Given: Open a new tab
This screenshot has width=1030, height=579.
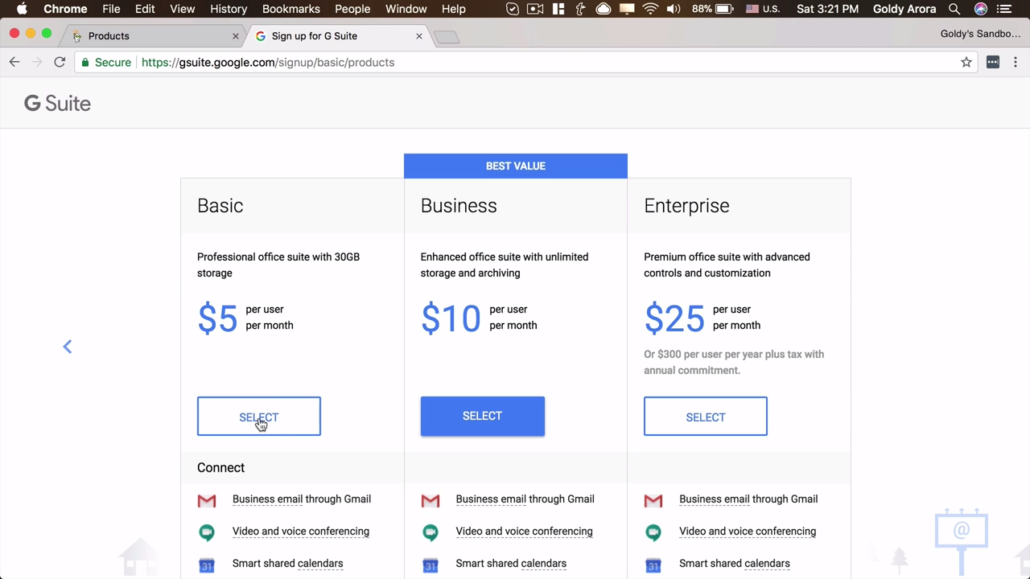Looking at the screenshot, I should click(447, 37).
